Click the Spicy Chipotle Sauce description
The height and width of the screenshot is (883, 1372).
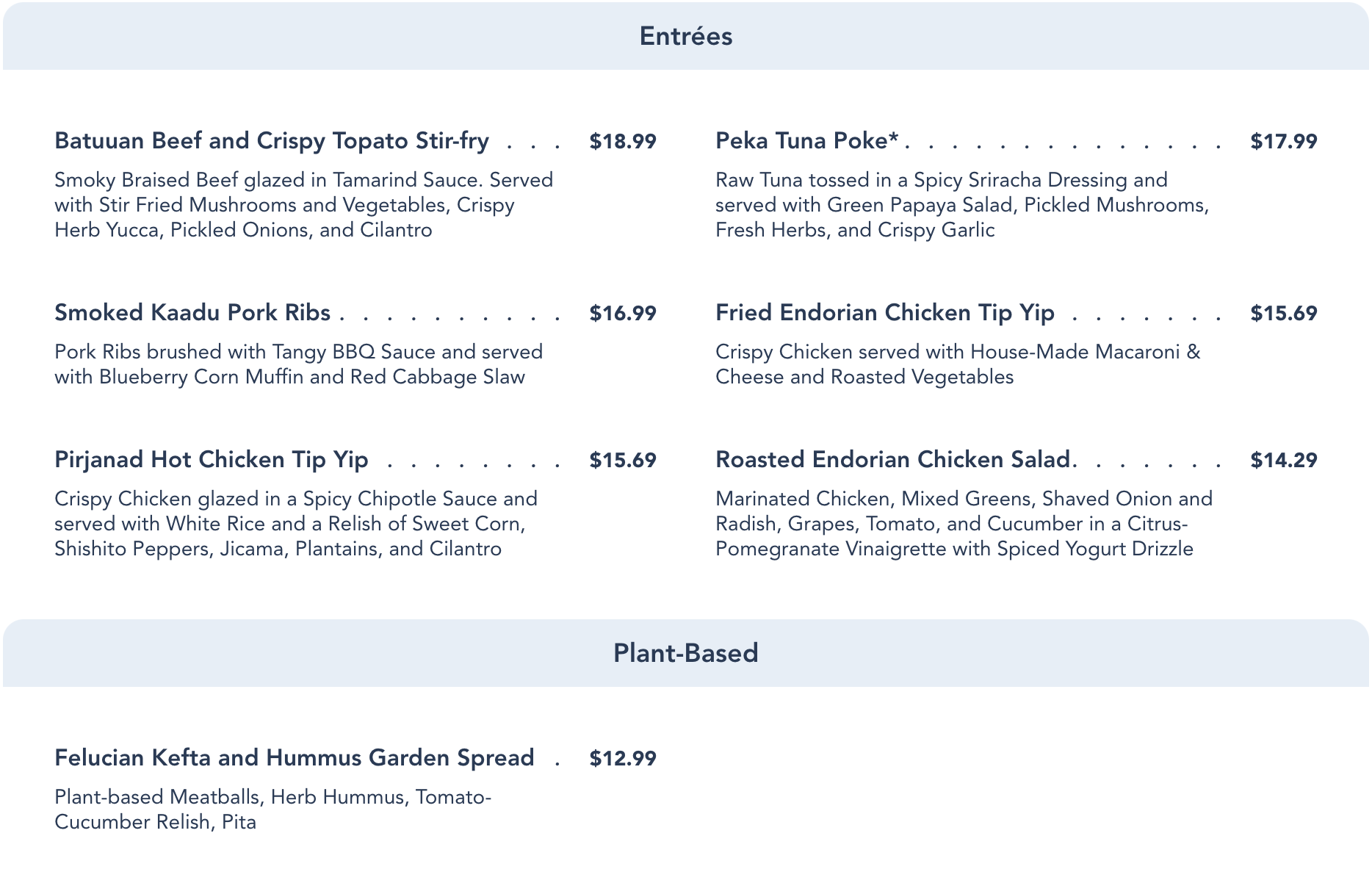click(295, 524)
